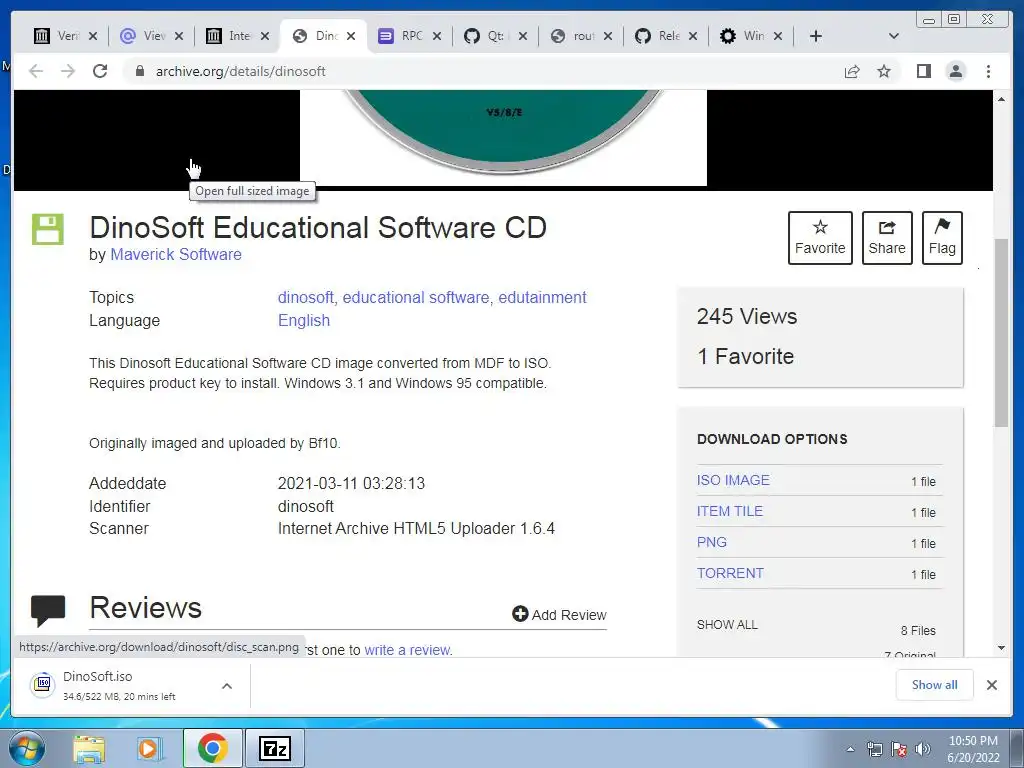Flag this item

(x=942, y=238)
